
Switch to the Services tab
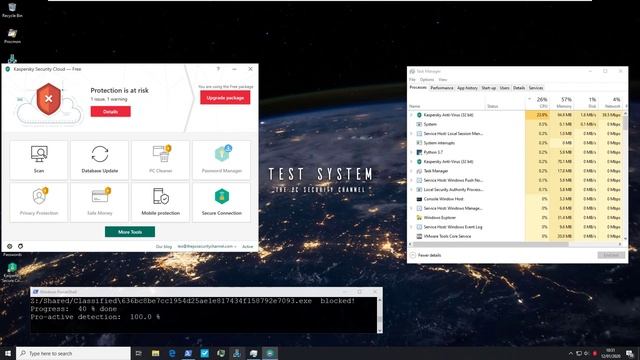536,88
